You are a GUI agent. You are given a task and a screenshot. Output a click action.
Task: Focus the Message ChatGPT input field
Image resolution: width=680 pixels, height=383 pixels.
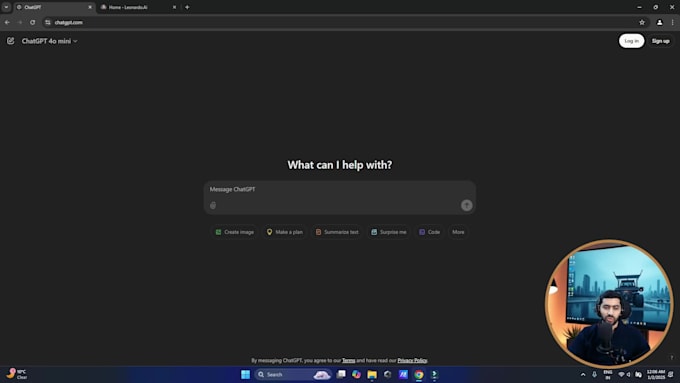click(x=340, y=190)
